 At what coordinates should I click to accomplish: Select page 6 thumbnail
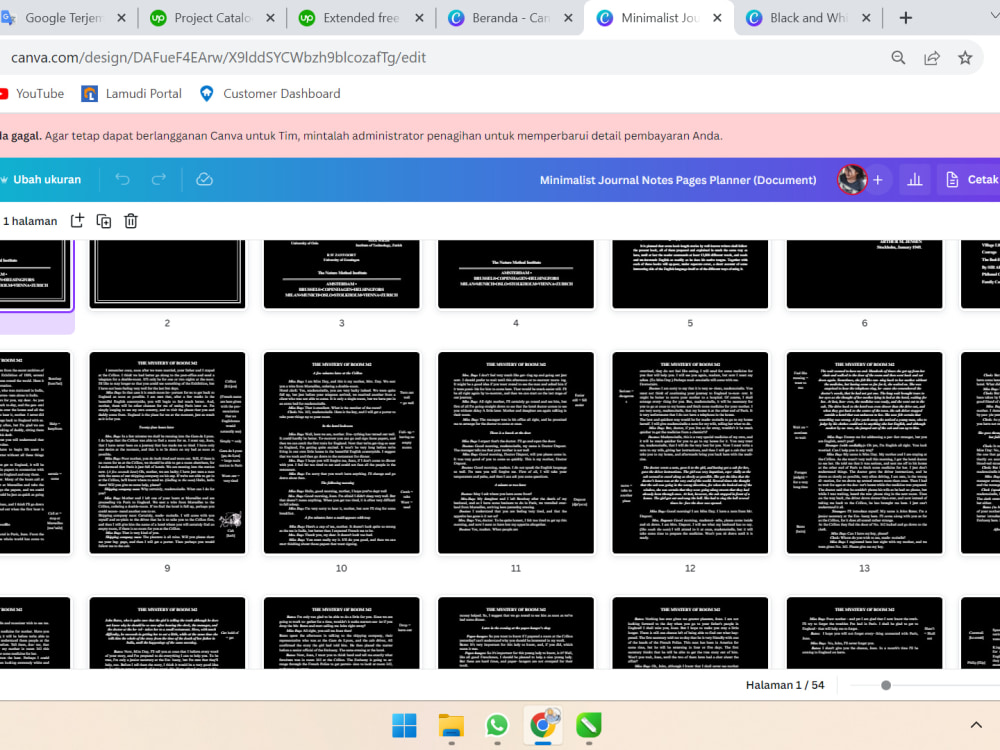pyautogui.click(x=864, y=274)
